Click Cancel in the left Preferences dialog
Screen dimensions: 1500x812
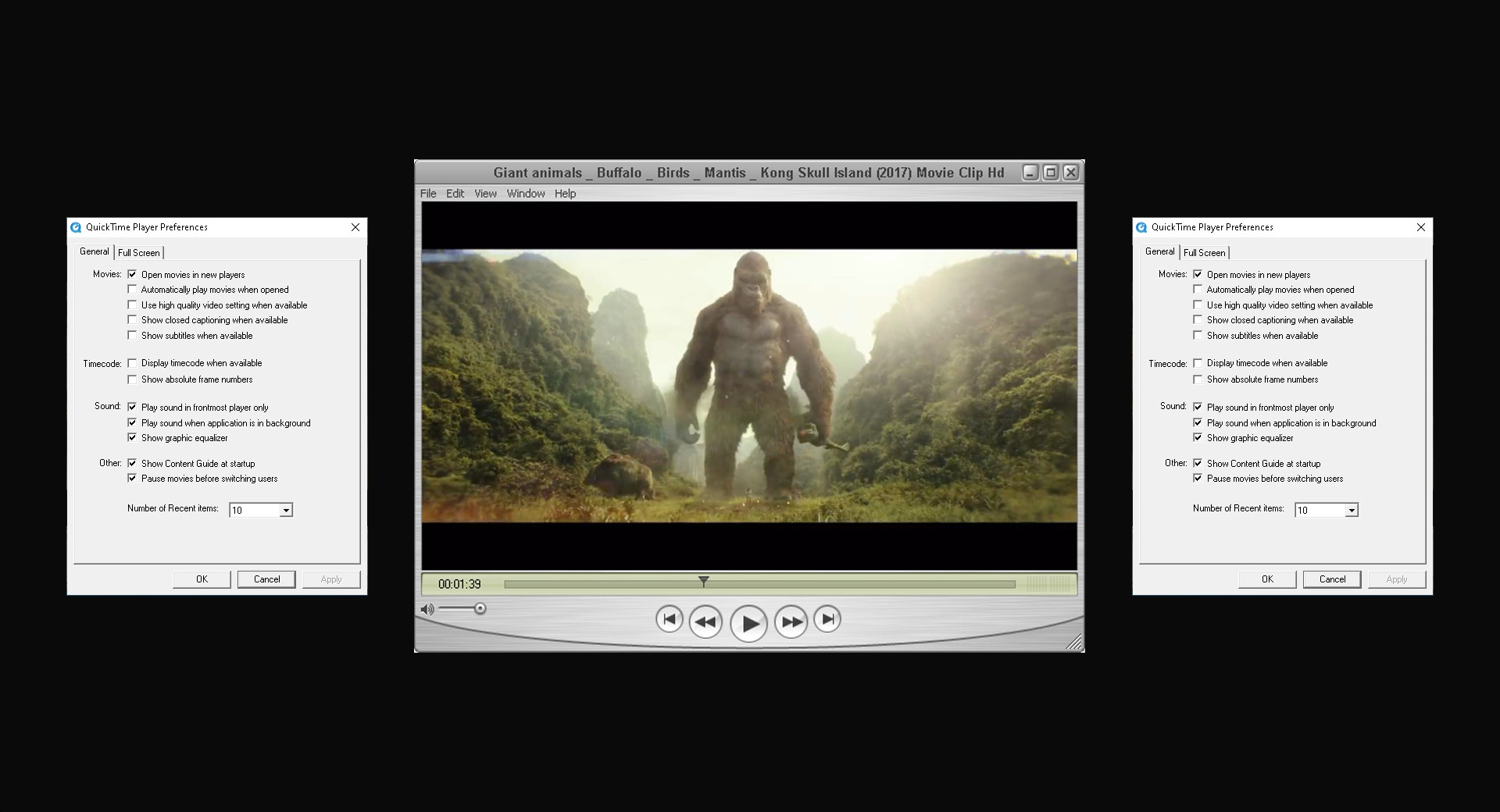pyautogui.click(x=266, y=579)
